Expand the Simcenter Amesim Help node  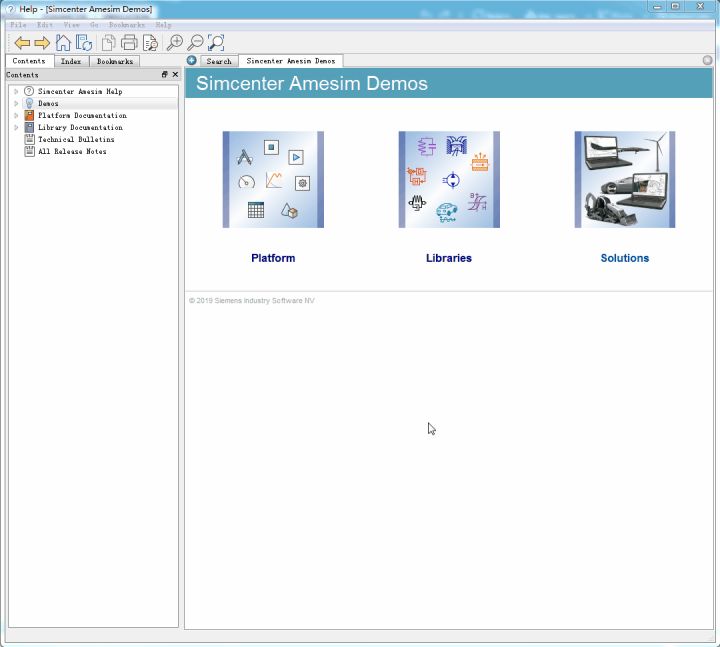[x=16, y=91]
